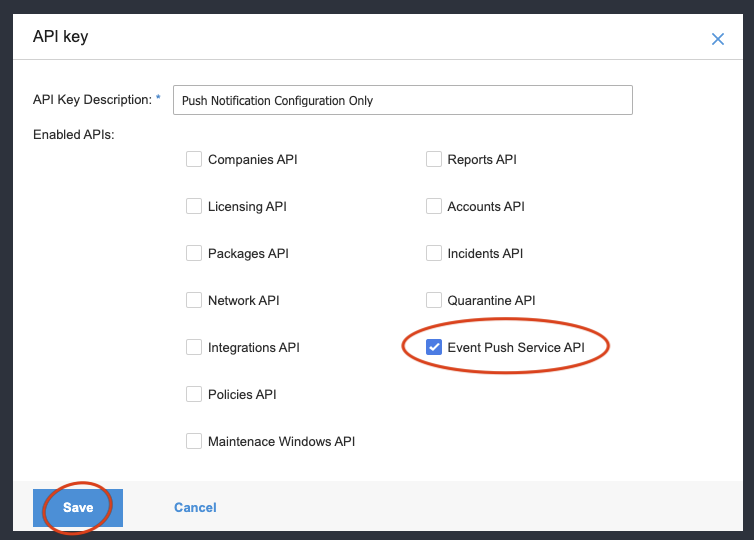Click the "Event Push Service API" label text
This screenshot has width=754, height=540.
coord(516,347)
